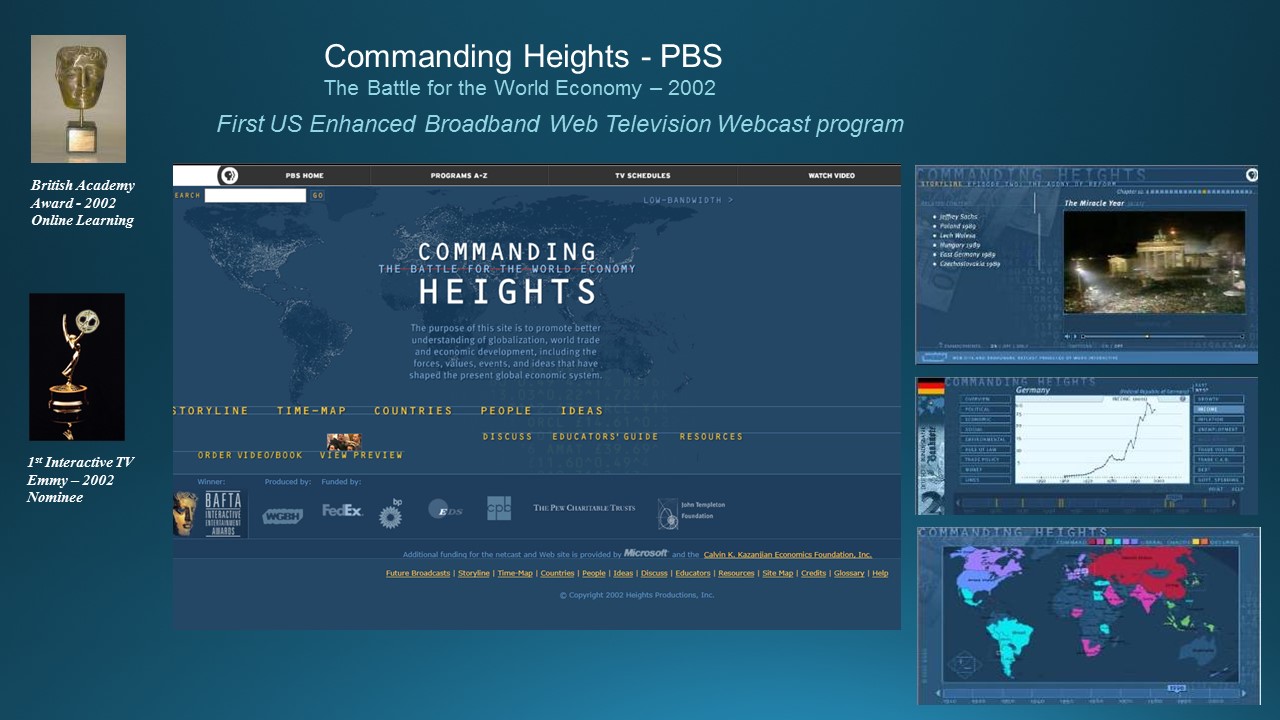The width and height of the screenshot is (1280, 720).
Task: Go to the Countries section
Action: (x=413, y=411)
